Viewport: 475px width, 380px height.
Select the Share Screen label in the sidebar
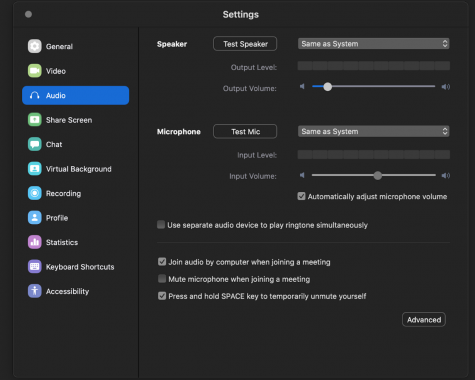69,120
